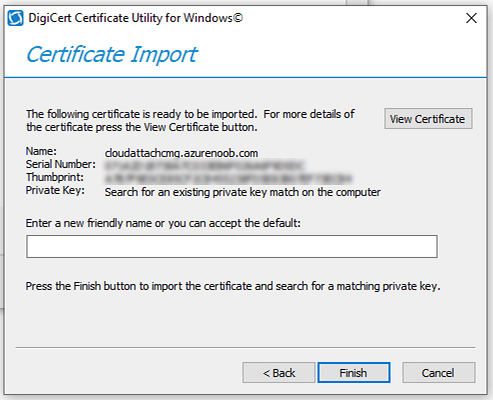Click the Certificate Import heading
This screenshot has width=493, height=400.
tap(112, 54)
